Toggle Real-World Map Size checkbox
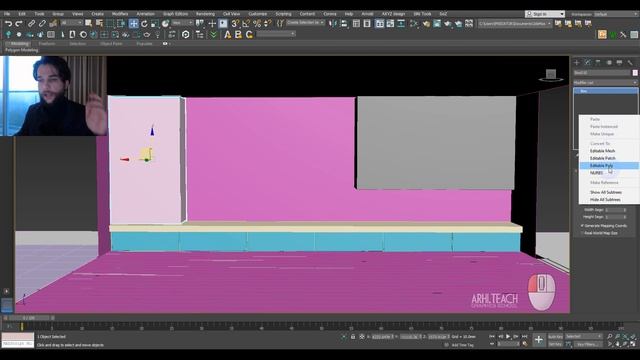The image size is (640, 360). click(x=582, y=233)
